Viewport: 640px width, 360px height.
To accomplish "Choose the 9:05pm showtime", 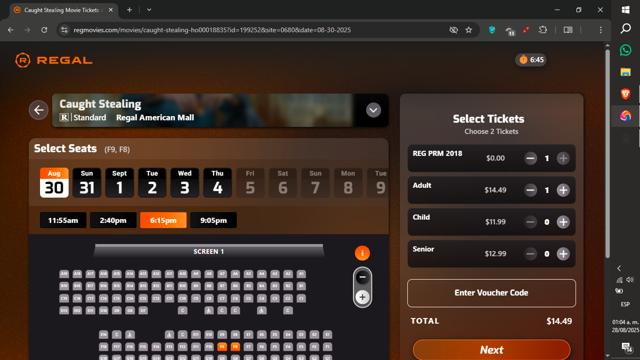I will coord(213,220).
